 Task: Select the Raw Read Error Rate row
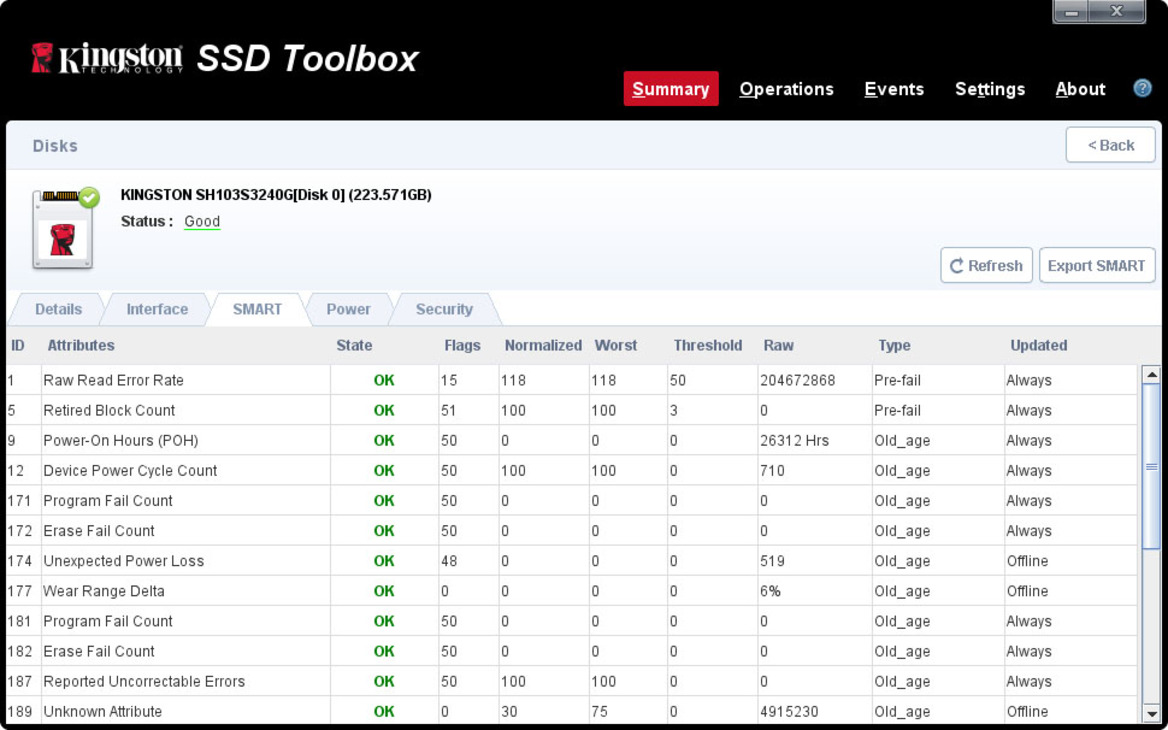pos(572,380)
